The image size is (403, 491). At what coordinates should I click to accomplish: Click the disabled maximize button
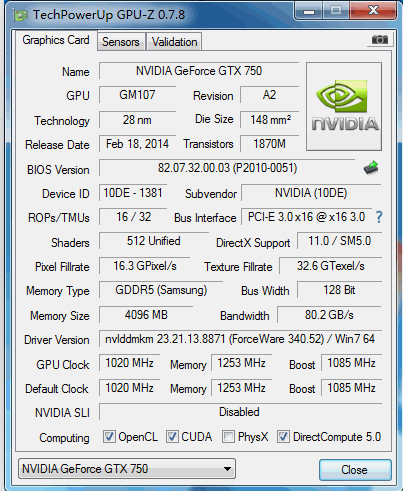click(336, 10)
